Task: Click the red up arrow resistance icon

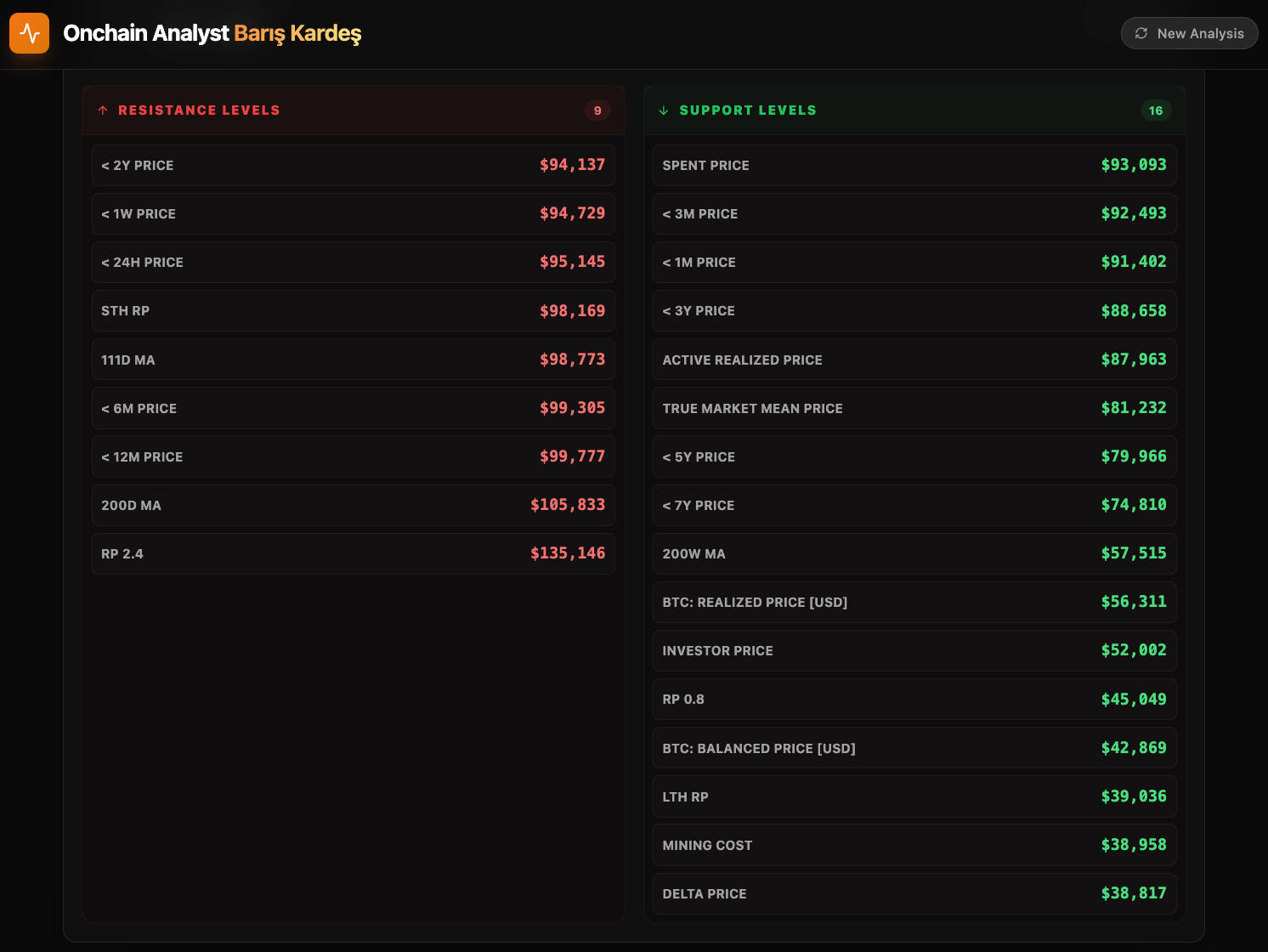Action: [103, 110]
